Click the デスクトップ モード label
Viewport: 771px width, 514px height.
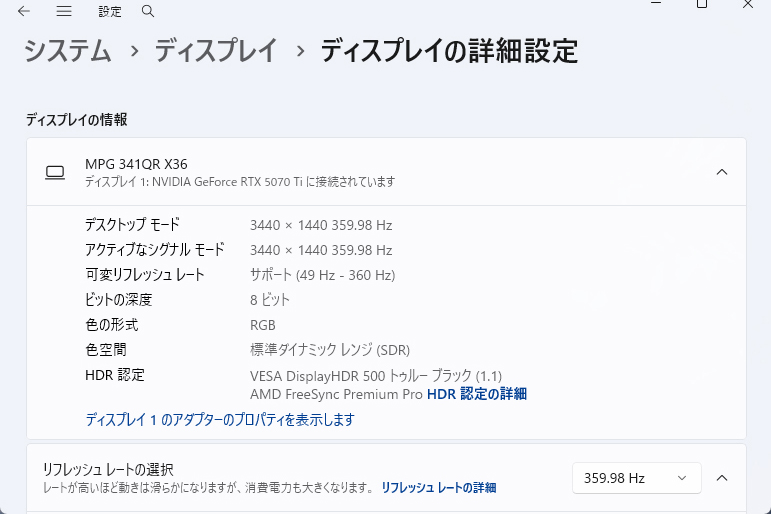pos(132,225)
